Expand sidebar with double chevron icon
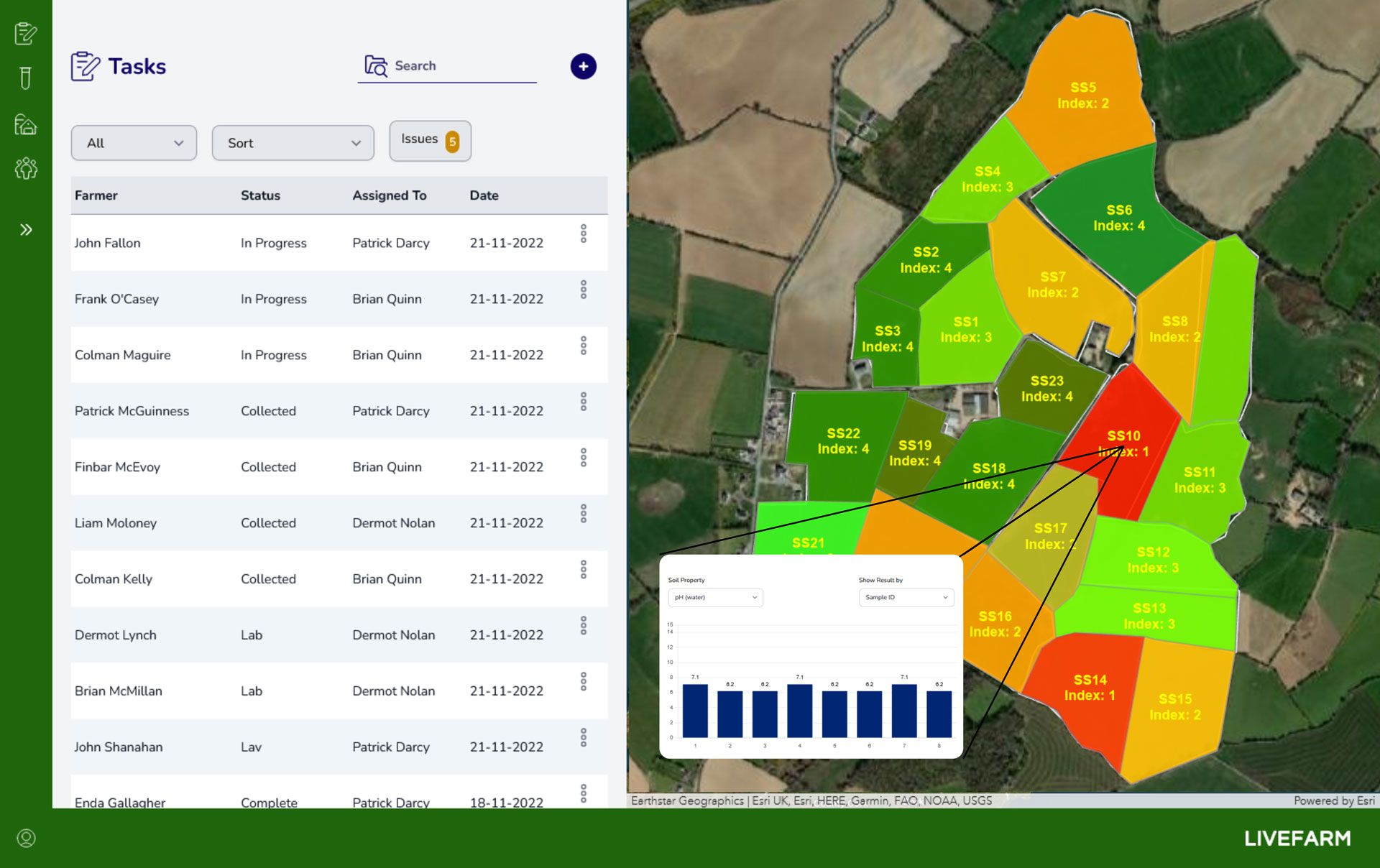This screenshot has width=1380, height=868. pos(26,230)
